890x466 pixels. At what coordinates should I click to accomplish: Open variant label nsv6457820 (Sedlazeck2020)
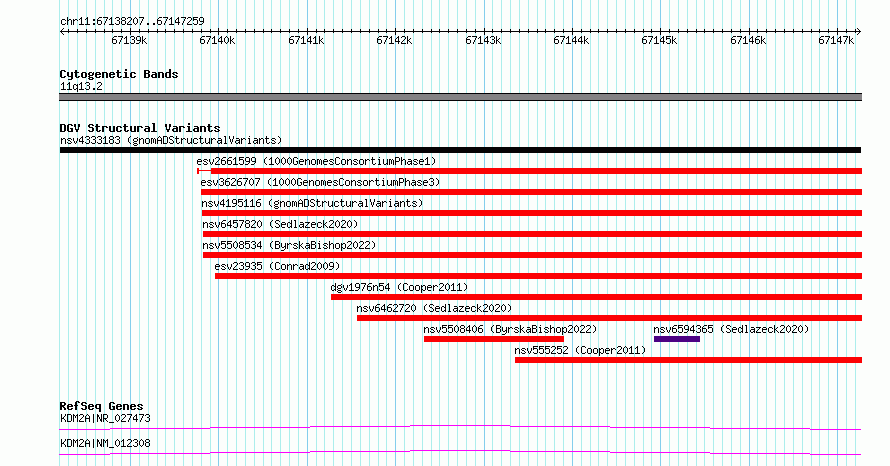pyautogui.click(x=280, y=225)
